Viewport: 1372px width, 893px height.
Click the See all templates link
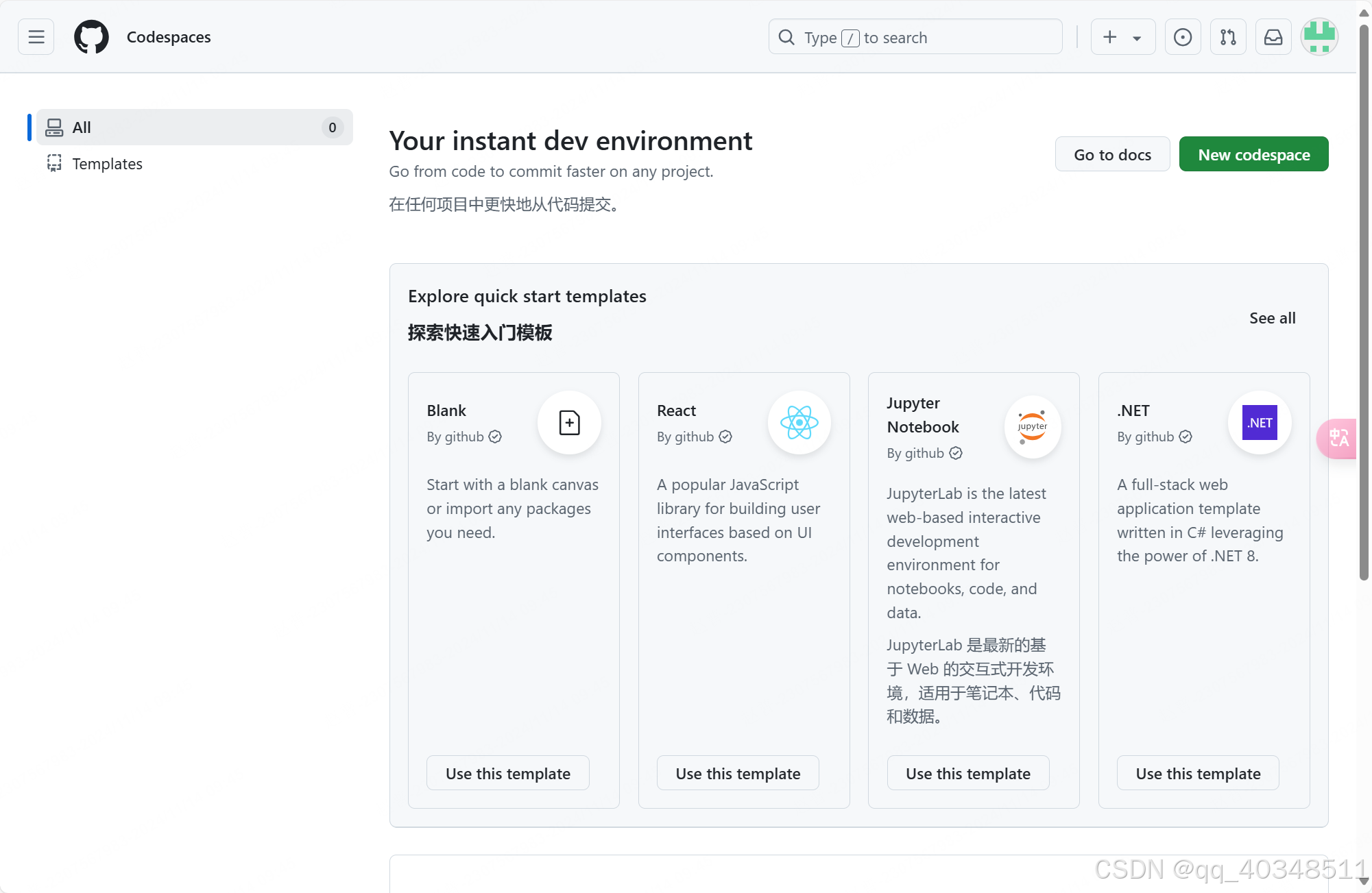pyautogui.click(x=1272, y=318)
